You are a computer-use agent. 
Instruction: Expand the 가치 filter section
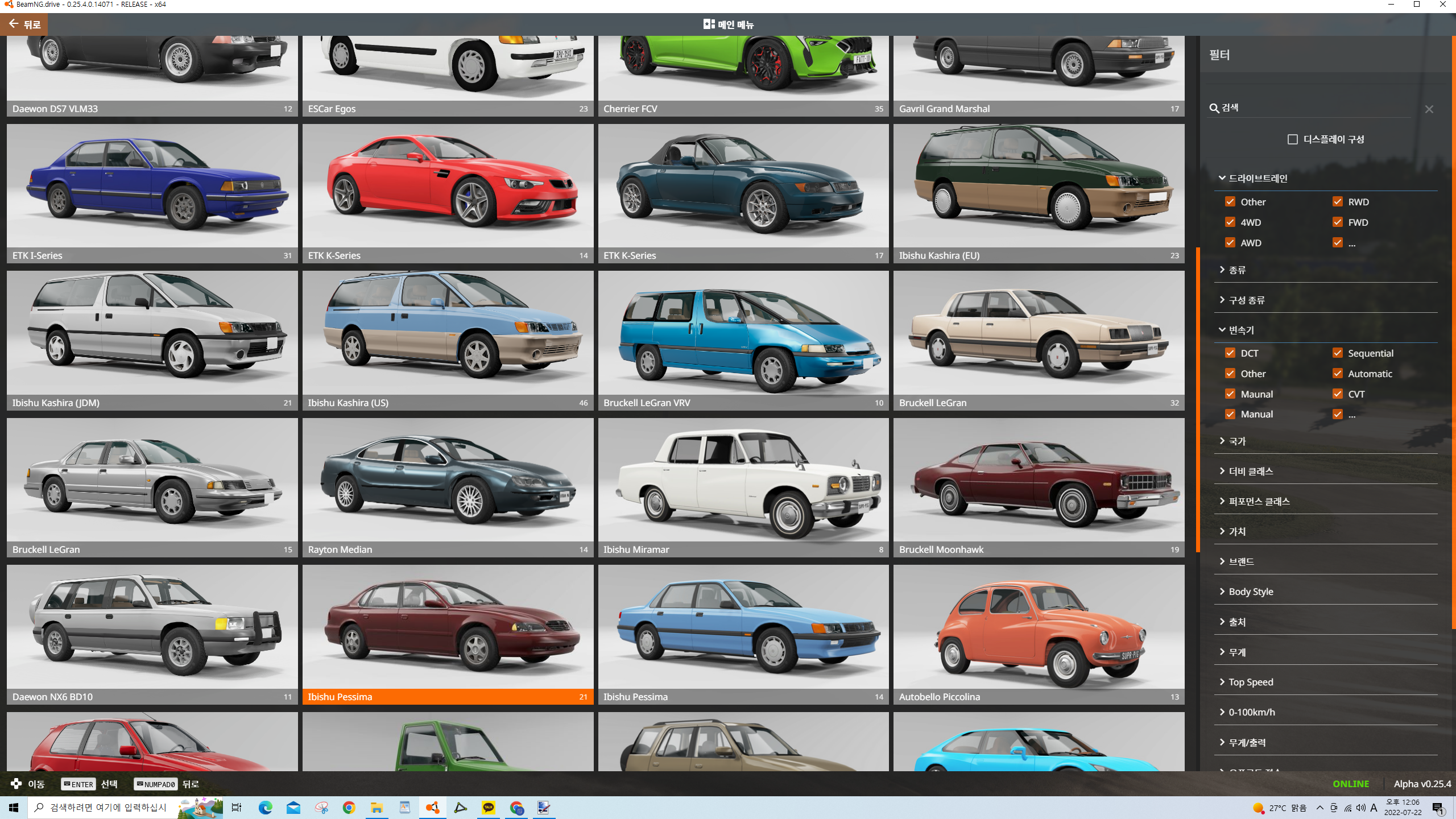tap(1325, 531)
